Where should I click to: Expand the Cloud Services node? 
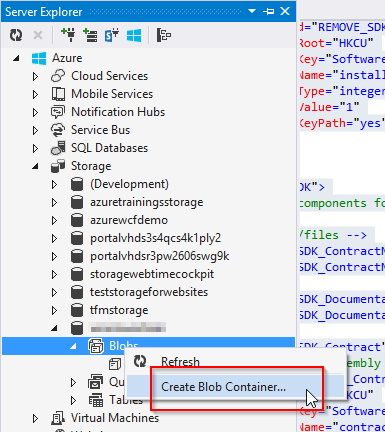[35, 76]
